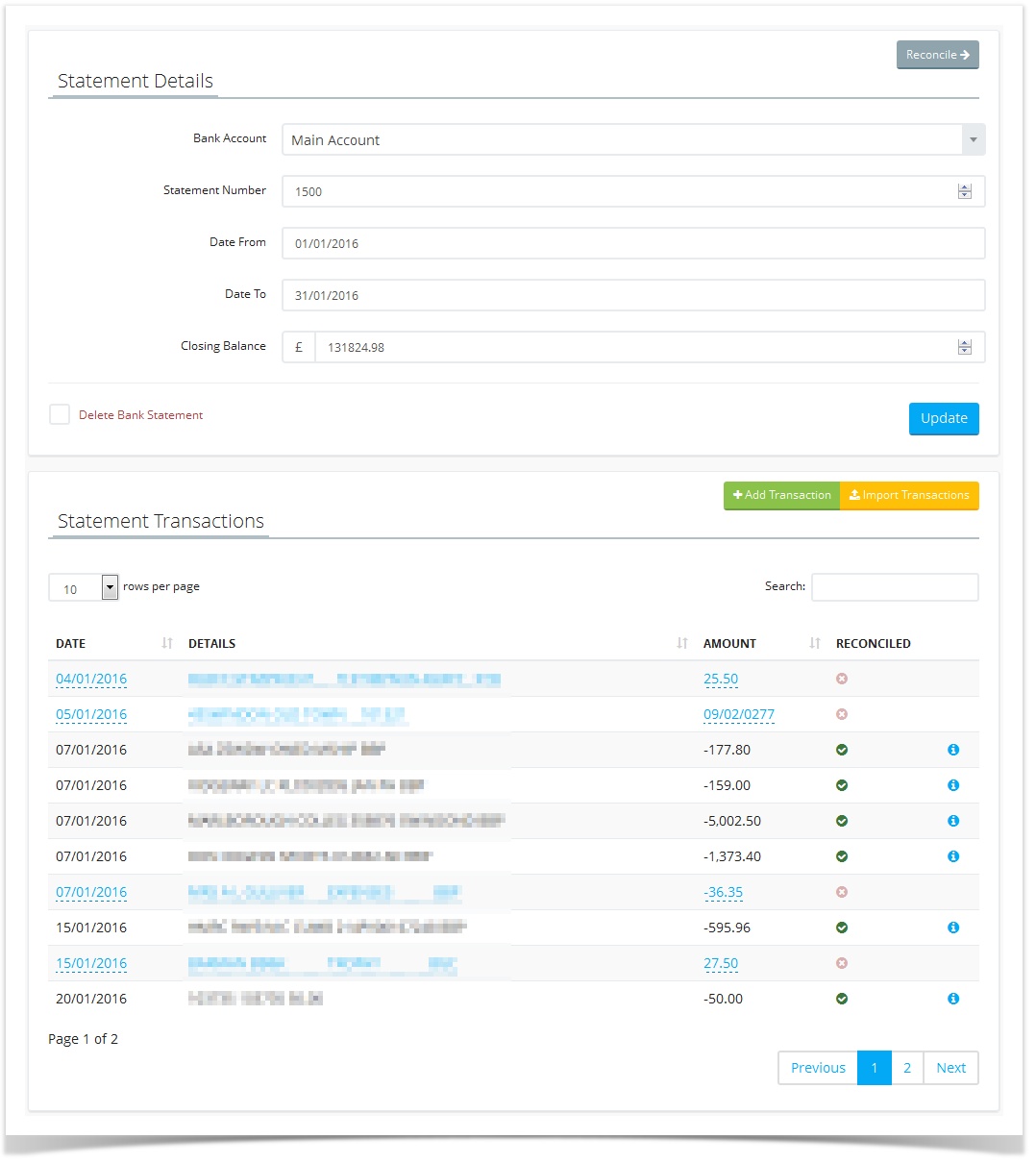The image size is (1036, 1163).
Task: Tick the Delete Bank Statement checkbox
Action: coord(60,414)
